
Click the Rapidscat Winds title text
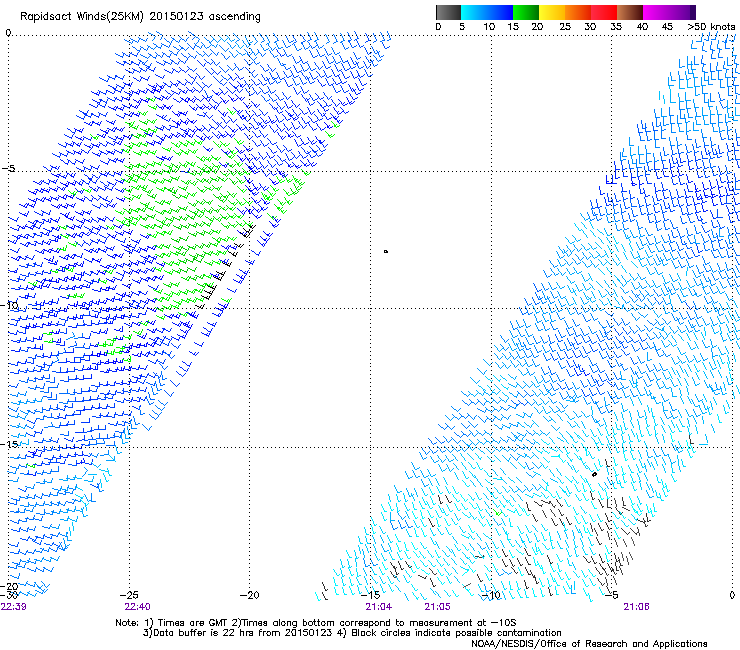(x=140, y=17)
